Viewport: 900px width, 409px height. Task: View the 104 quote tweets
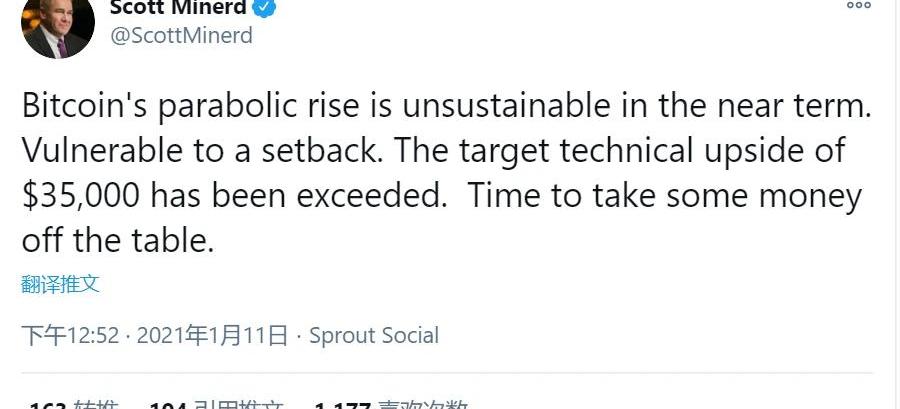215,405
